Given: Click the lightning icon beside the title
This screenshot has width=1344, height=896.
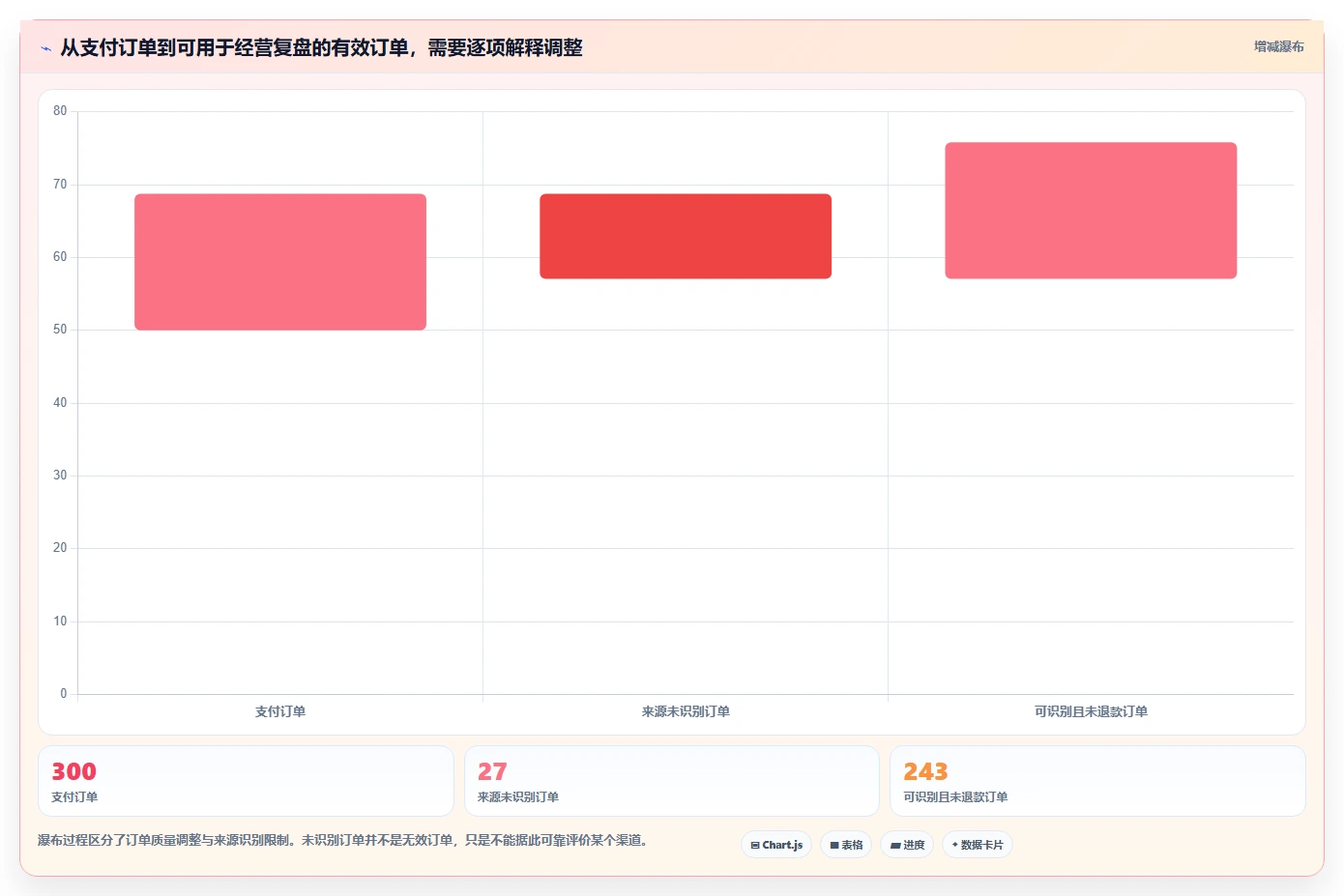Looking at the screenshot, I should pyautogui.click(x=45, y=48).
